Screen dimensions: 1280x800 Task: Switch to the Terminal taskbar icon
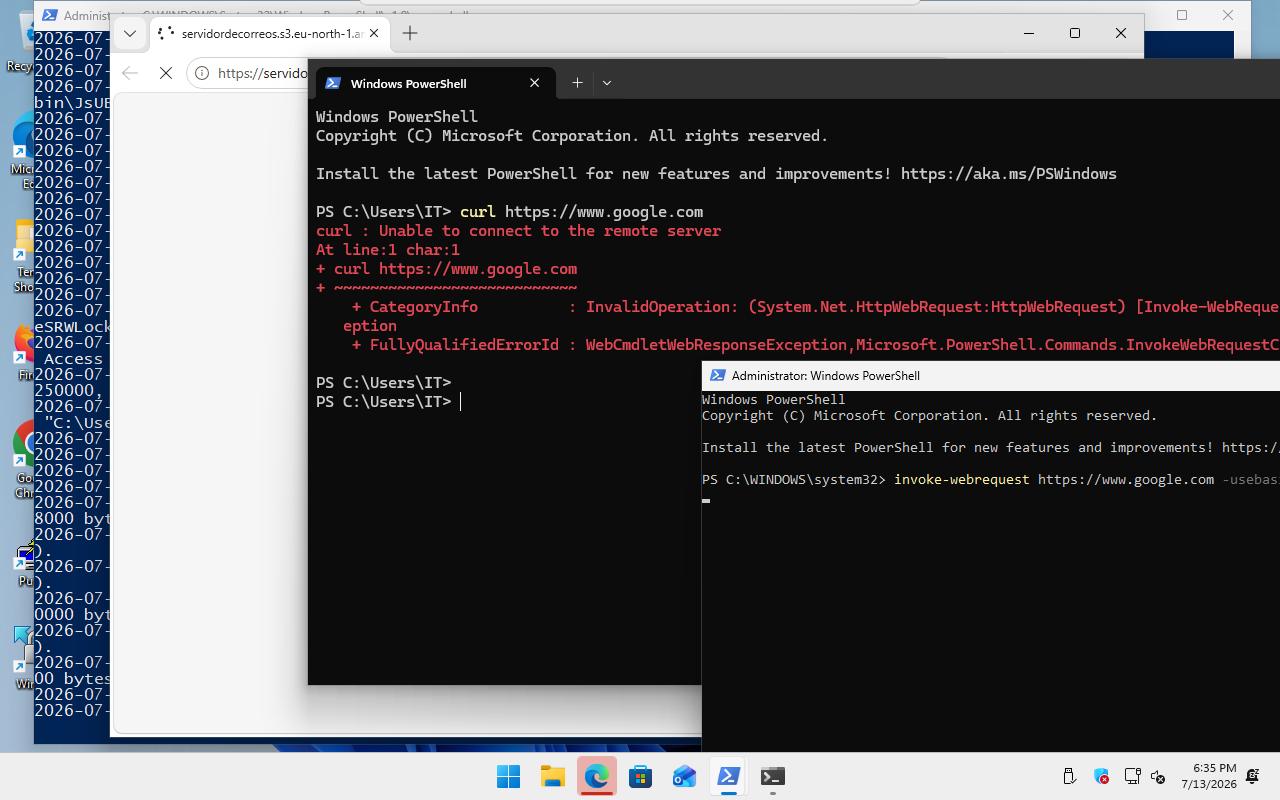pyautogui.click(x=772, y=777)
